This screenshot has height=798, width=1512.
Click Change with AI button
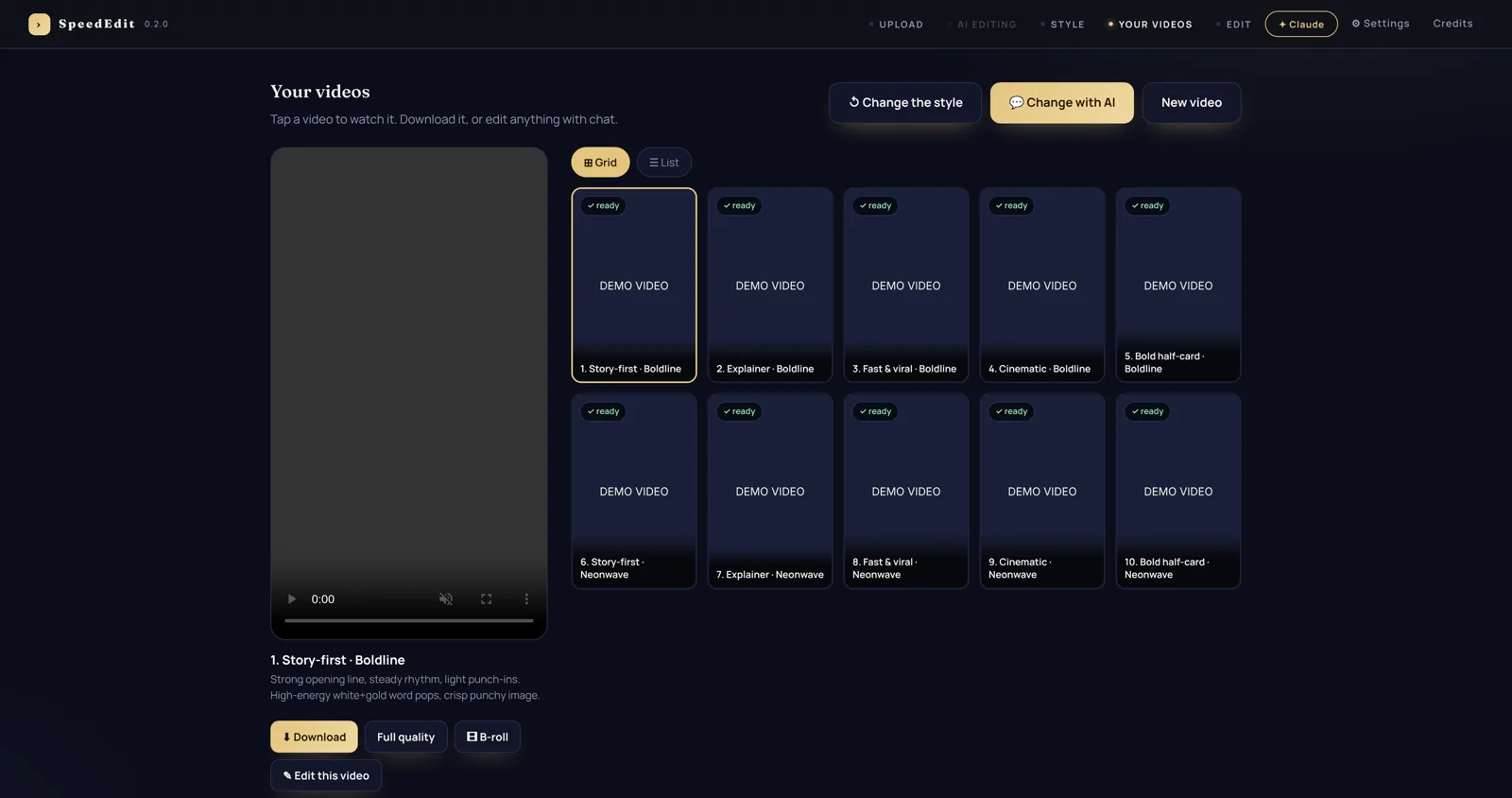click(x=1062, y=102)
